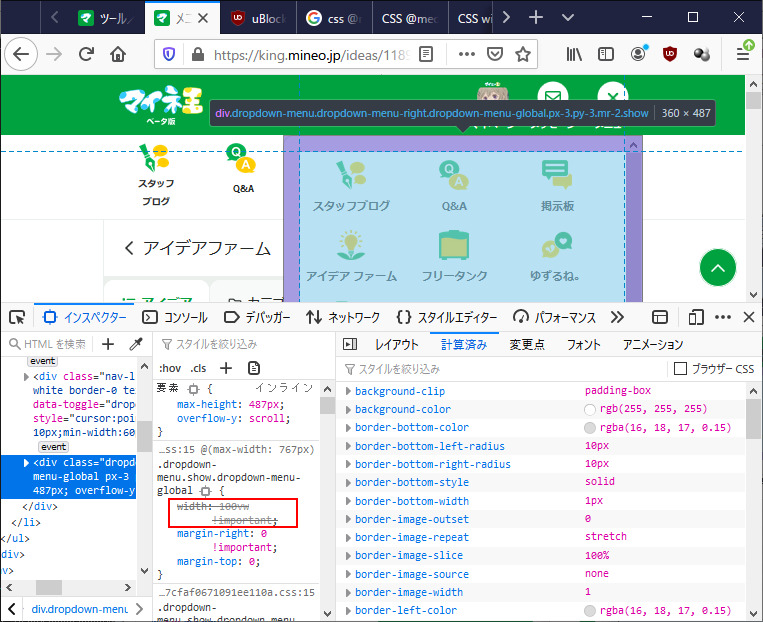The height and width of the screenshot is (622, 763).
Task: Toggle responsive design mode icon
Action: (x=696, y=317)
